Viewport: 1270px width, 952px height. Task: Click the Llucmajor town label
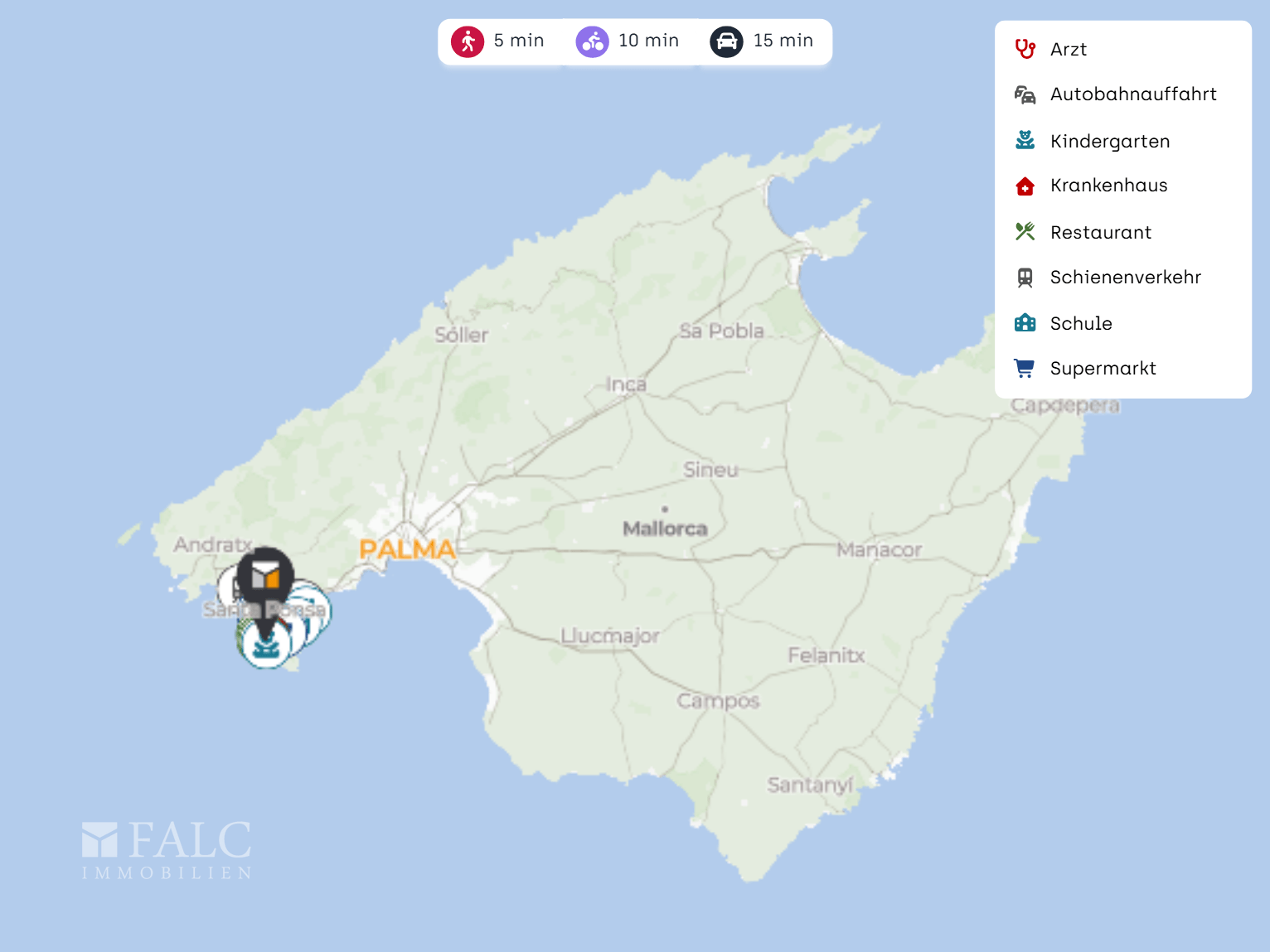[610, 636]
